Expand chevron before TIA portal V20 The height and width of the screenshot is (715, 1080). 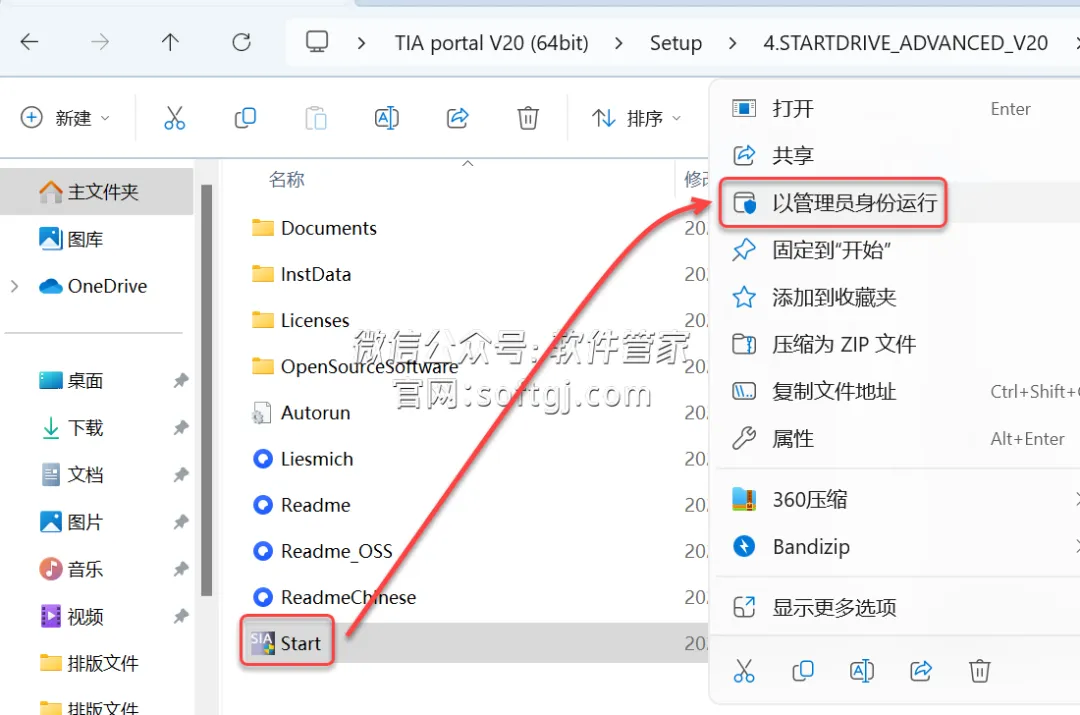tap(361, 43)
